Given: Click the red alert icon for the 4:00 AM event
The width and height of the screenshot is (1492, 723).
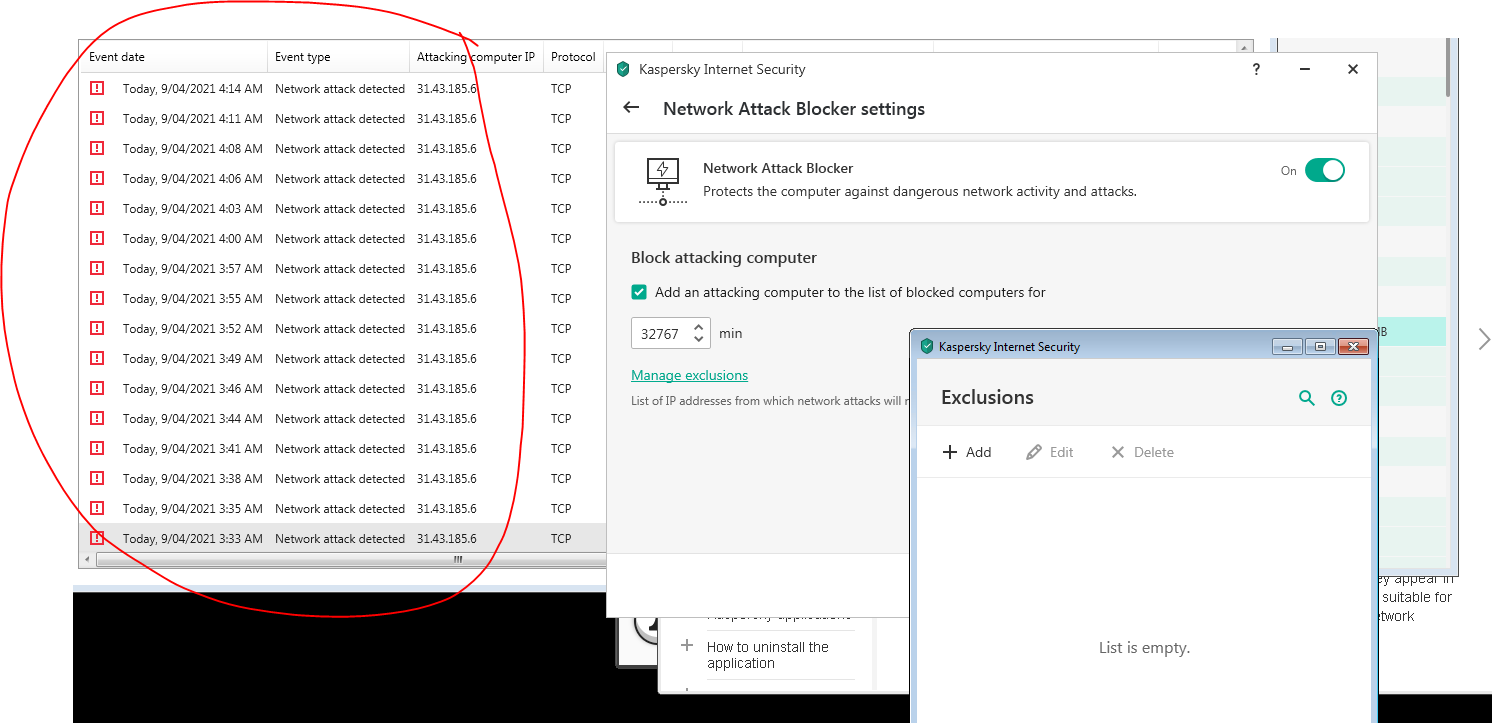Looking at the screenshot, I should pyautogui.click(x=97, y=238).
